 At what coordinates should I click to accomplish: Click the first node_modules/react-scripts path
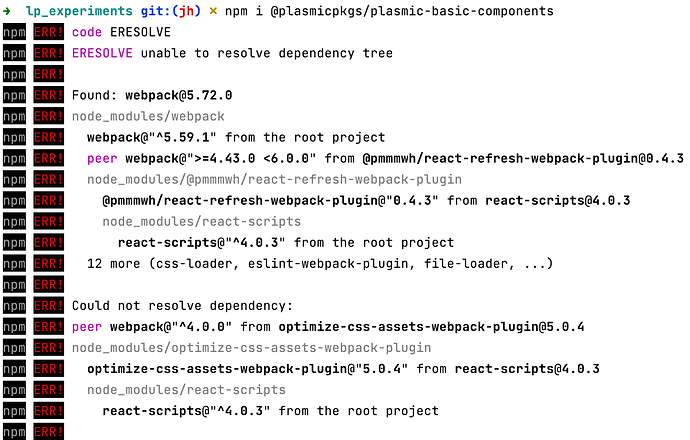coord(202,222)
